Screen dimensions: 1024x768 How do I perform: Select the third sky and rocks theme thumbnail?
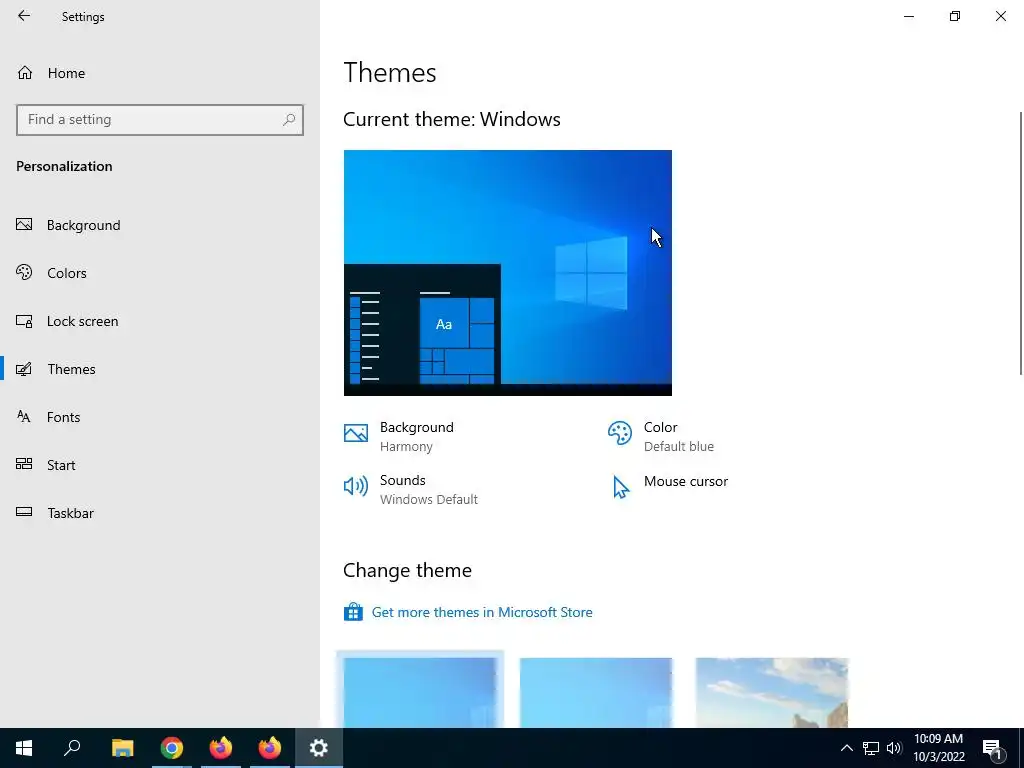[x=772, y=692]
